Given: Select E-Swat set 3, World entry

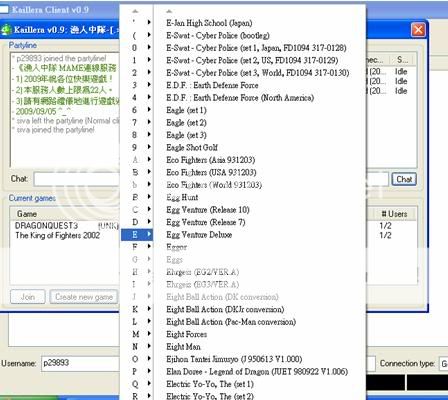Looking at the screenshot, I should pyautogui.click(x=258, y=73).
